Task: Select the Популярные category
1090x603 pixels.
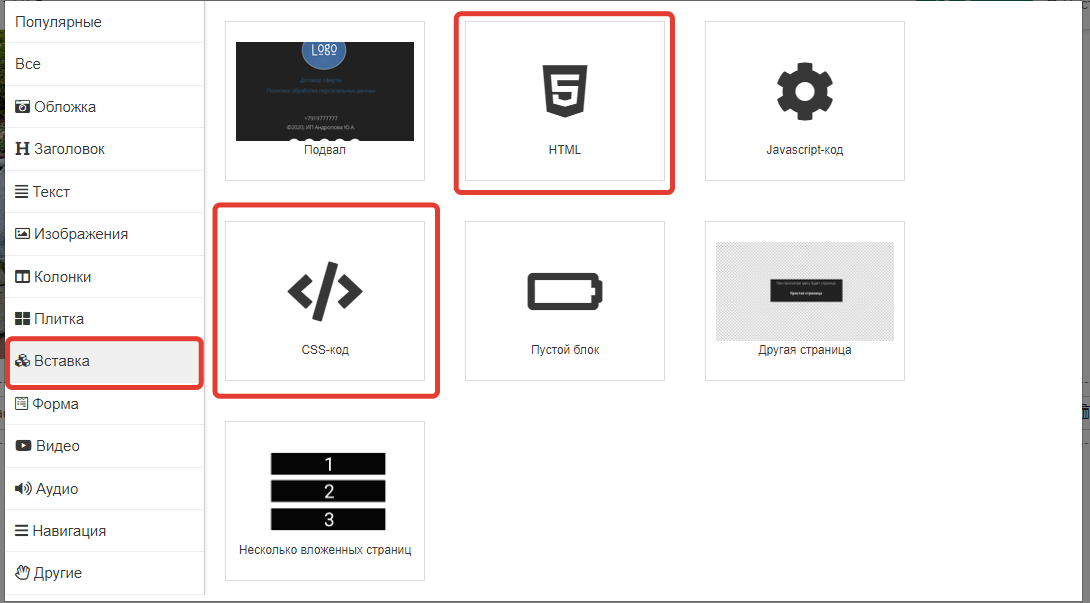Action: pyautogui.click(x=104, y=22)
